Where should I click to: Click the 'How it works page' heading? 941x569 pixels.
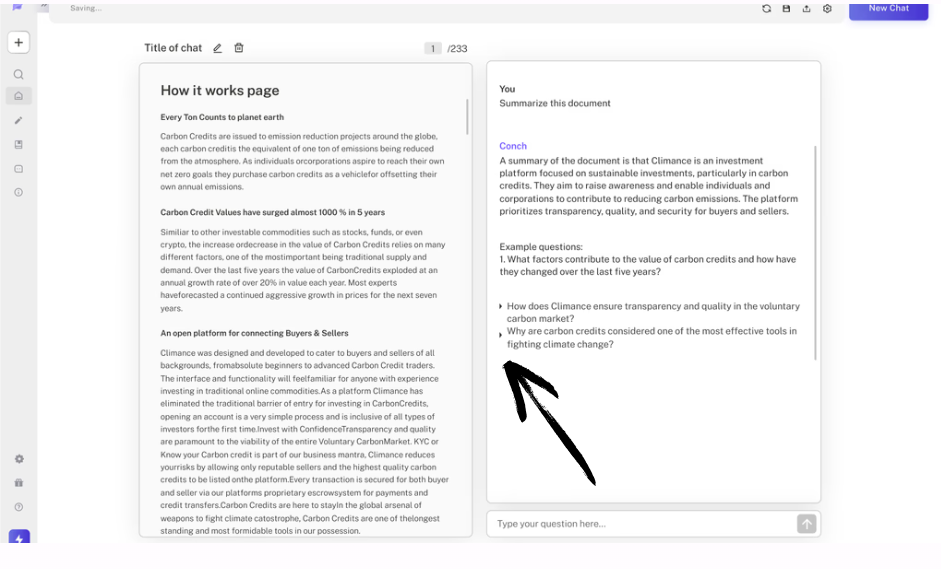(220, 91)
